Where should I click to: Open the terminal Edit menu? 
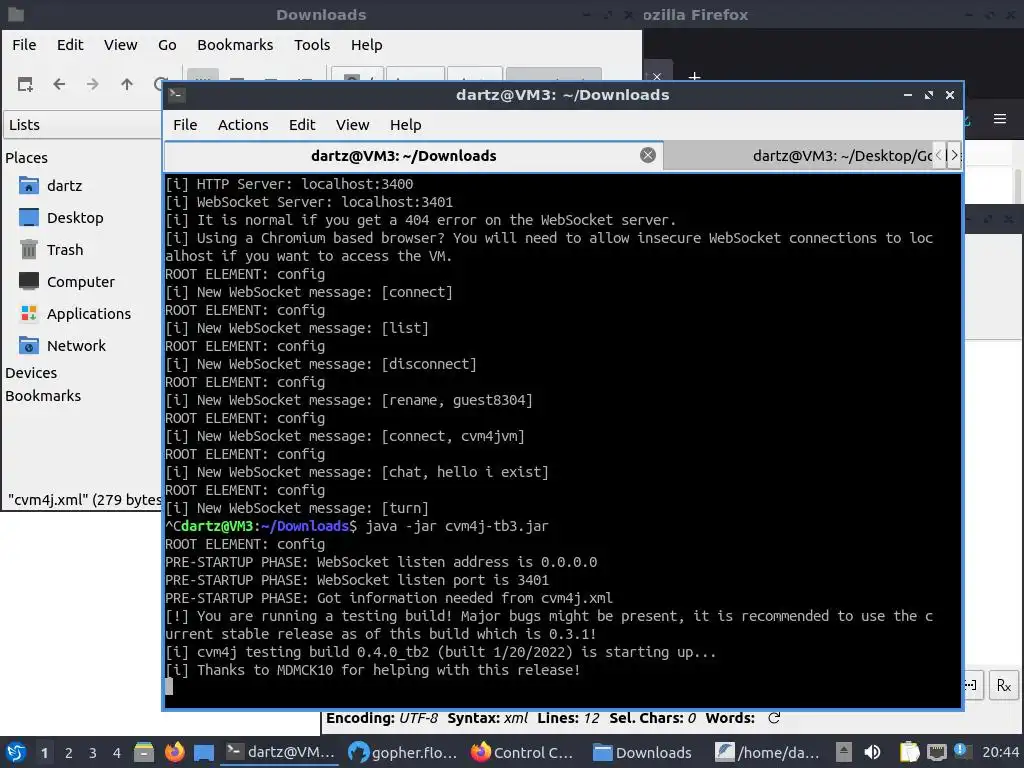302,125
